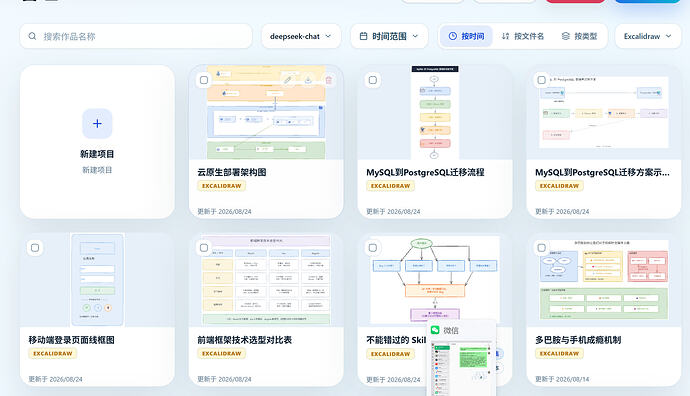This screenshot has width=690, height=396.
Task: Open the 微信 WeChat popup icon
Action: point(435,330)
